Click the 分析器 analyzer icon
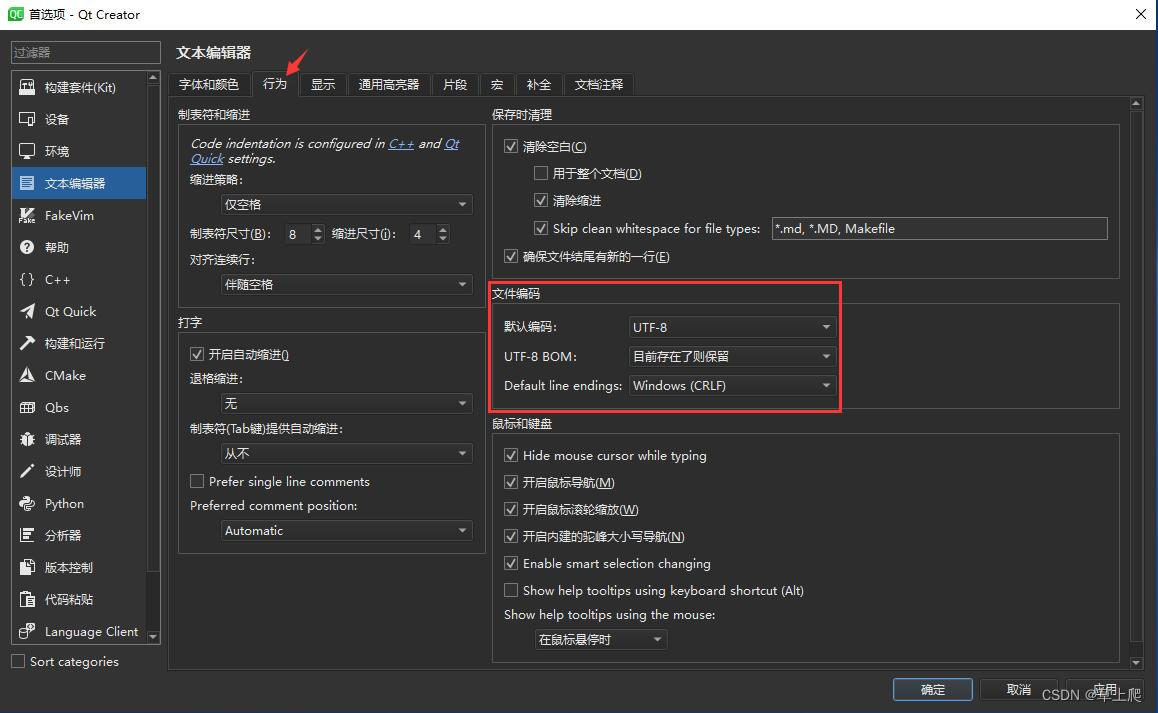Image resolution: width=1158 pixels, height=713 pixels. pyautogui.click(x=27, y=535)
